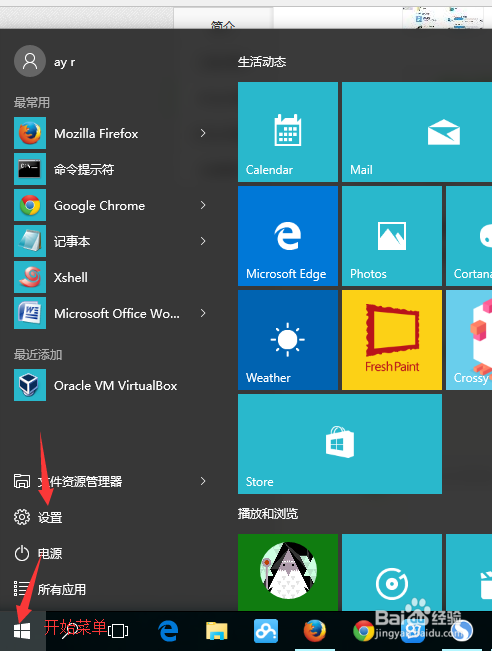Expand 记事本 jump list arrow
Viewport: 492px width, 651px height.
(x=203, y=241)
